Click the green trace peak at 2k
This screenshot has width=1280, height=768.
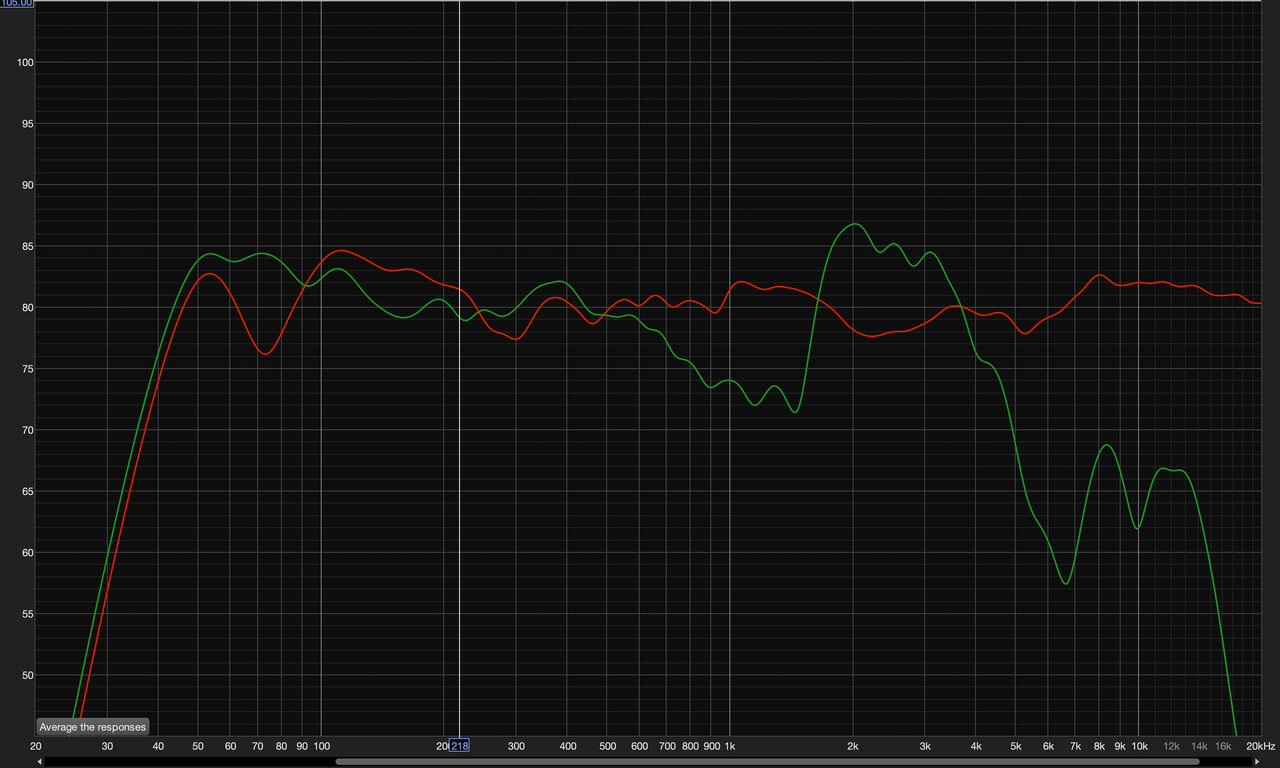point(853,224)
